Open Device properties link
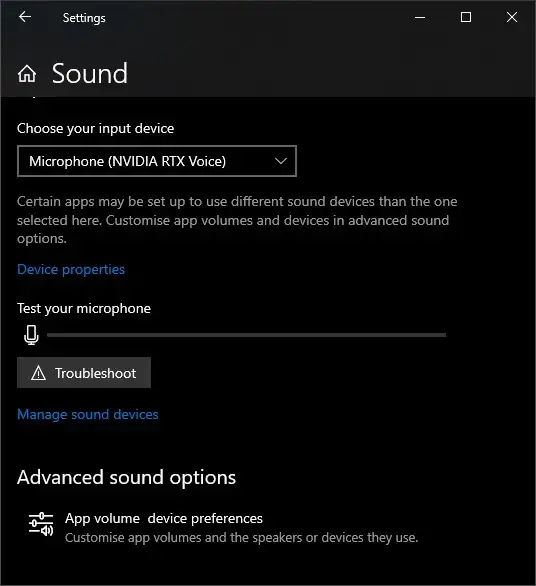Screen dimensions: 536x586 click(71, 269)
